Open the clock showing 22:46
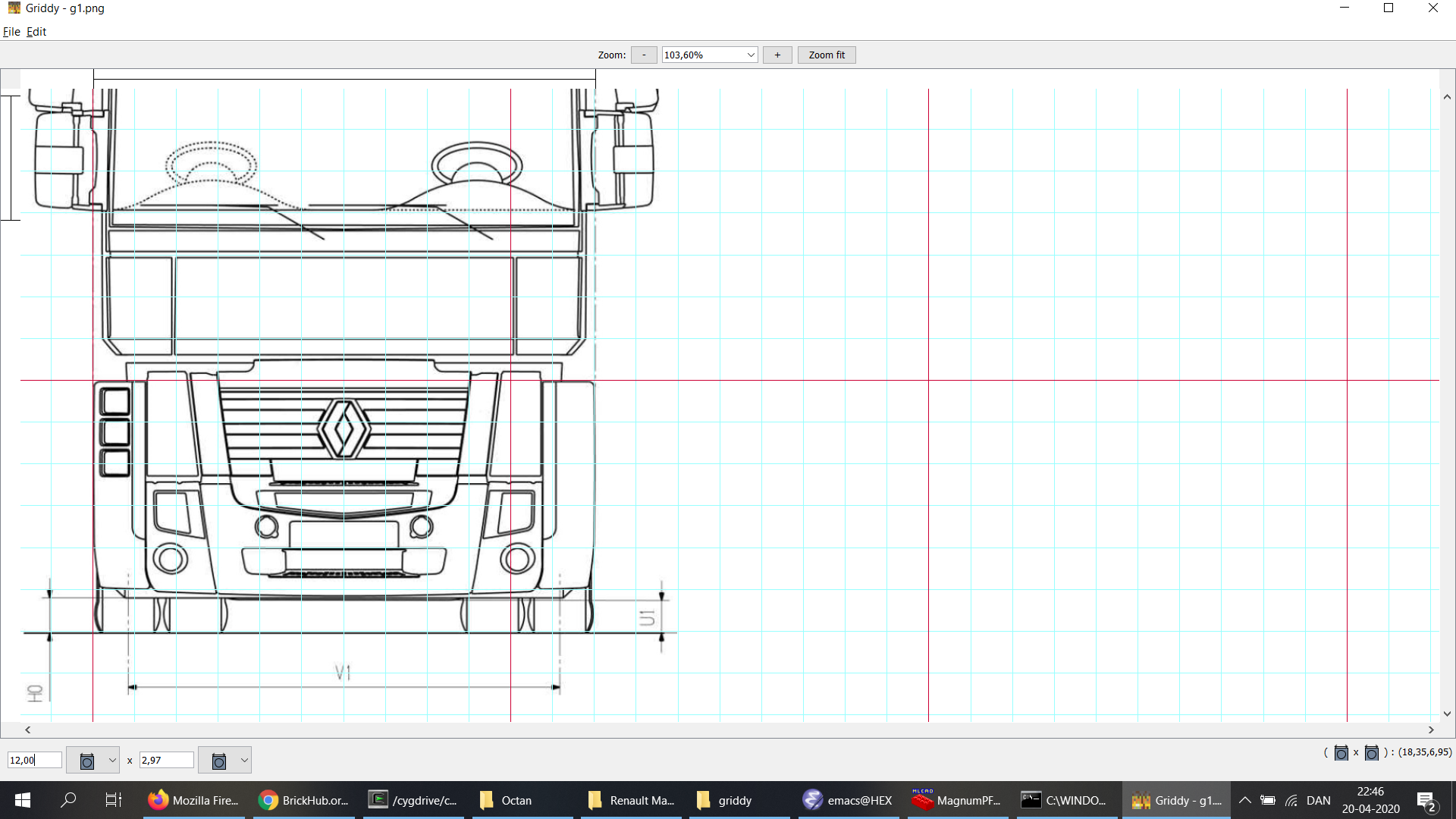This screenshot has height=819, width=1456. click(x=1370, y=800)
